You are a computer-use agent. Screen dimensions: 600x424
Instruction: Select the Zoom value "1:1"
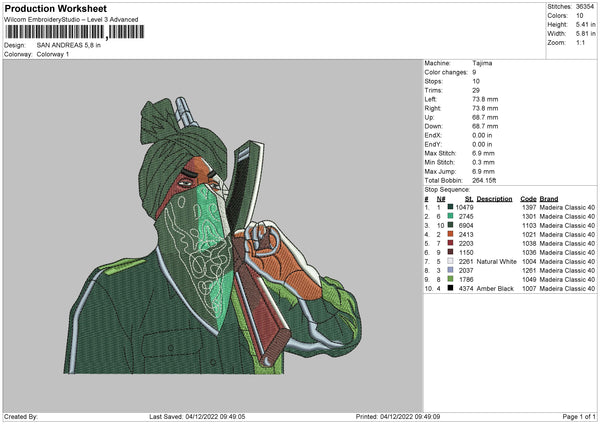tap(580, 42)
